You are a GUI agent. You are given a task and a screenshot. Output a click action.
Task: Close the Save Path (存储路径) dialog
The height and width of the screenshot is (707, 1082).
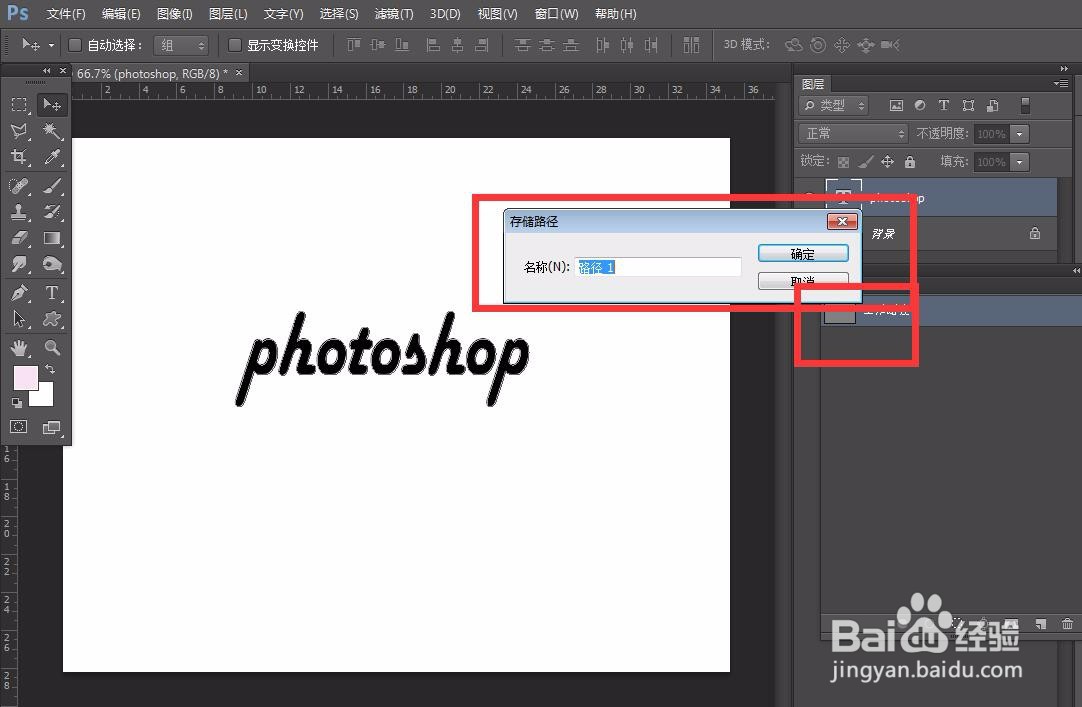(842, 221)
